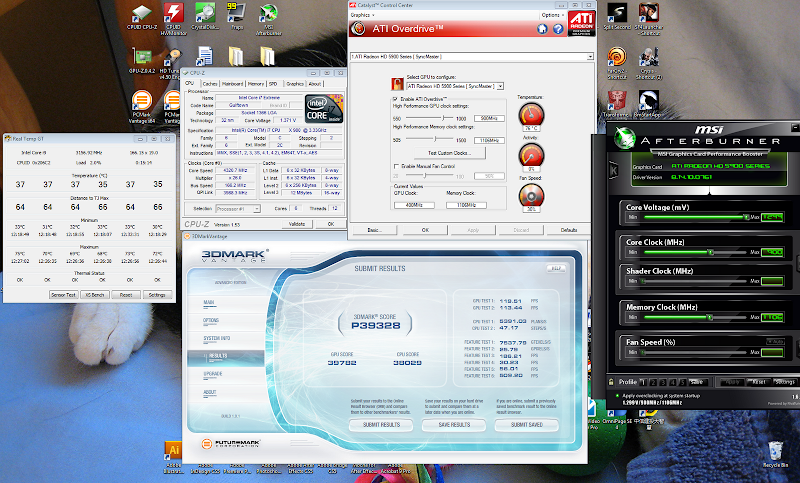Launch the SF4Launcher desktop shortcut
The height and width of the screenshot is (483, 800).
(x=649, y=19)
